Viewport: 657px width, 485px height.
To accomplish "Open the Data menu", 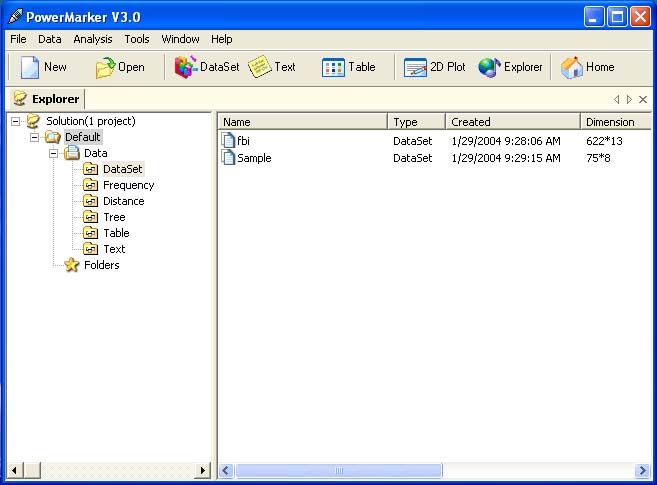I will [x=50, y=39].
